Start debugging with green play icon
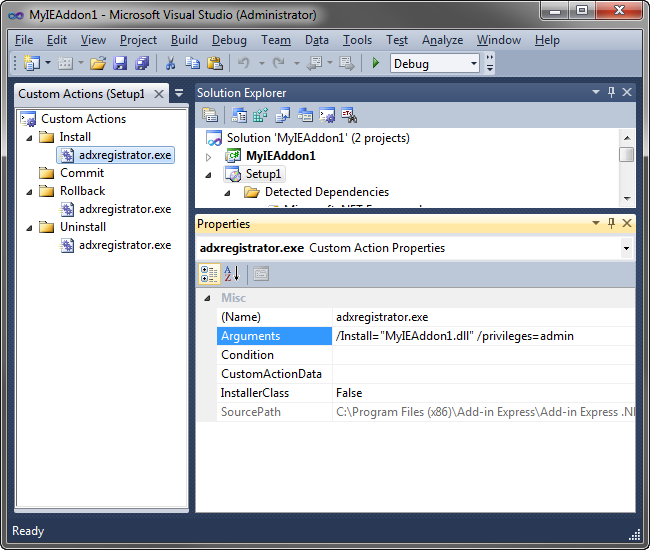The width and height of the screenshot is (650, 550). point(376,63)
